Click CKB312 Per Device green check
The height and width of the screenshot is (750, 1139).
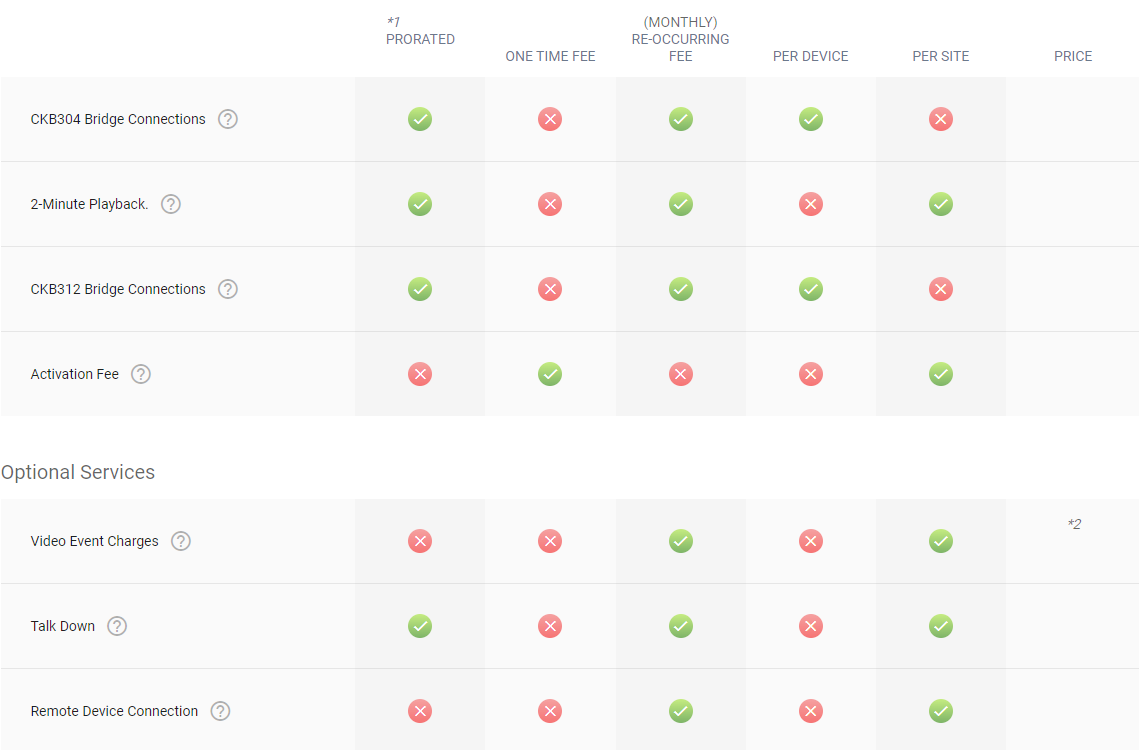click(x=811, y=289)
